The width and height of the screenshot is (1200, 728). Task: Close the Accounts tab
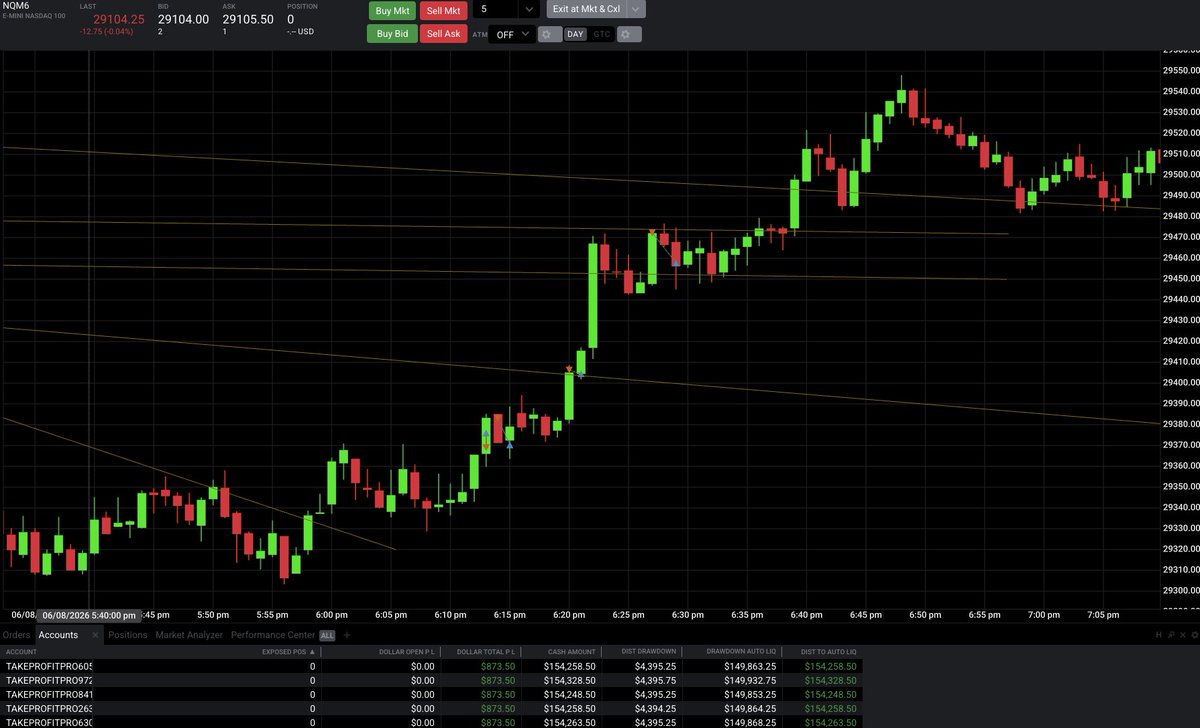95,635
